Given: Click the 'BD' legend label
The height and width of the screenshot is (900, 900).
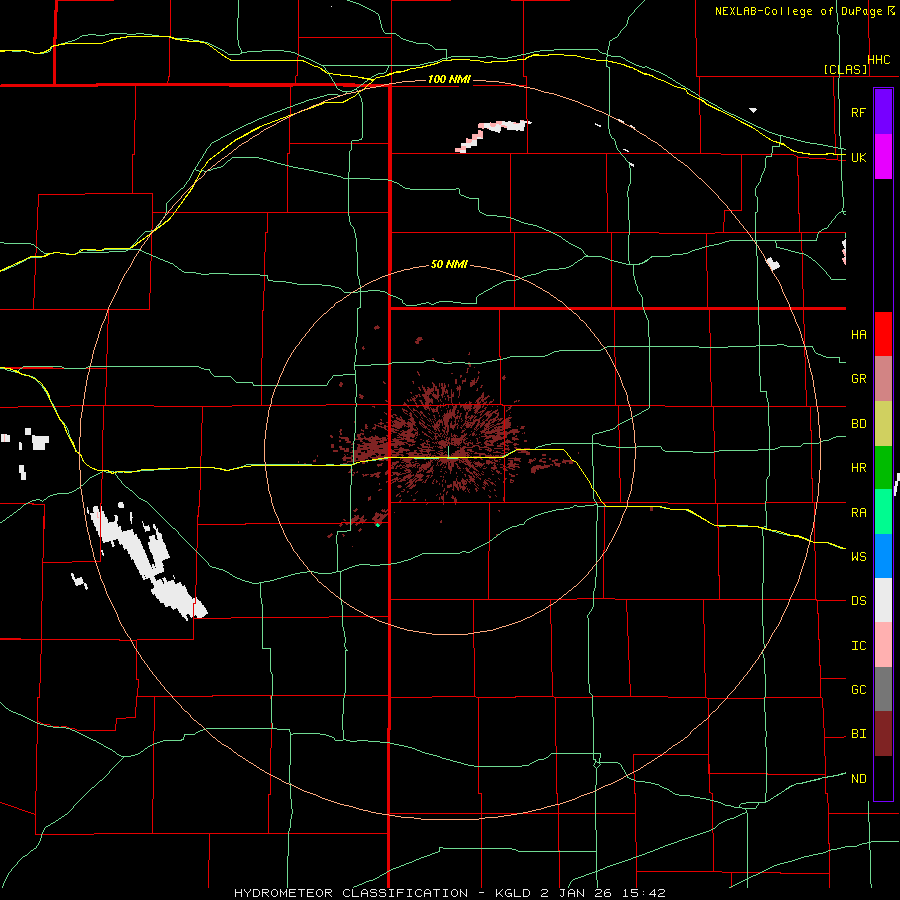Looking at the screenshot, I should pyautogui.click(x=858, y=424).
